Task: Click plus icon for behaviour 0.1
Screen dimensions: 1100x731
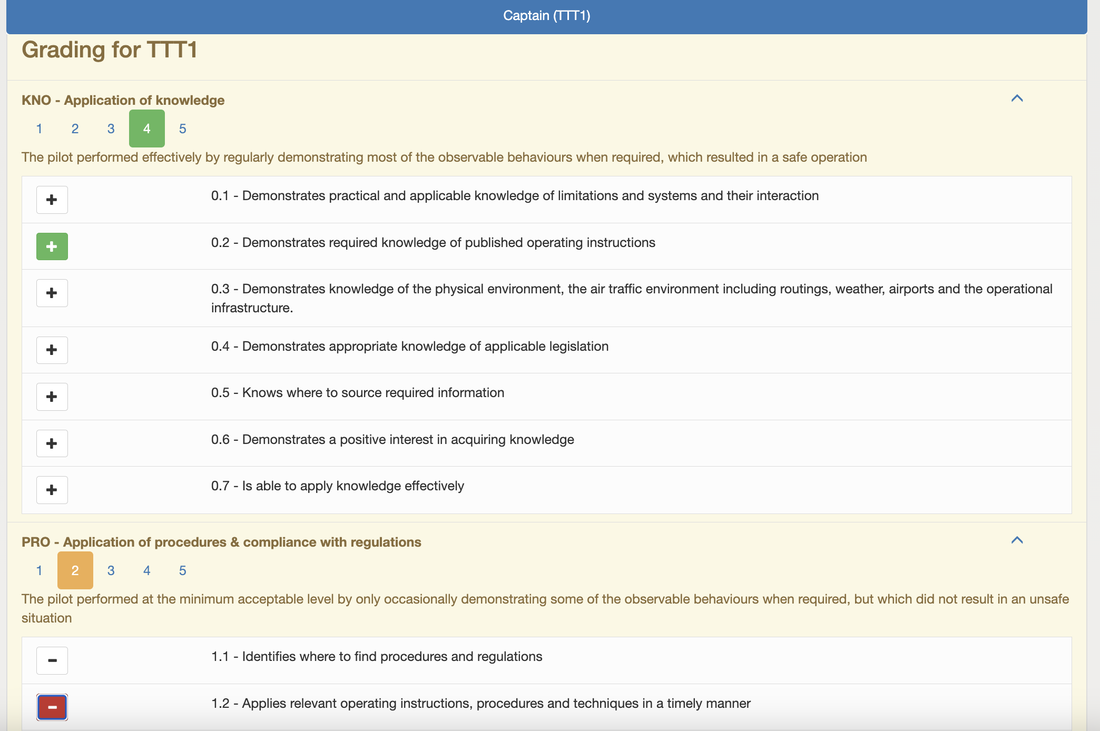Action: [x=52, y=200]
